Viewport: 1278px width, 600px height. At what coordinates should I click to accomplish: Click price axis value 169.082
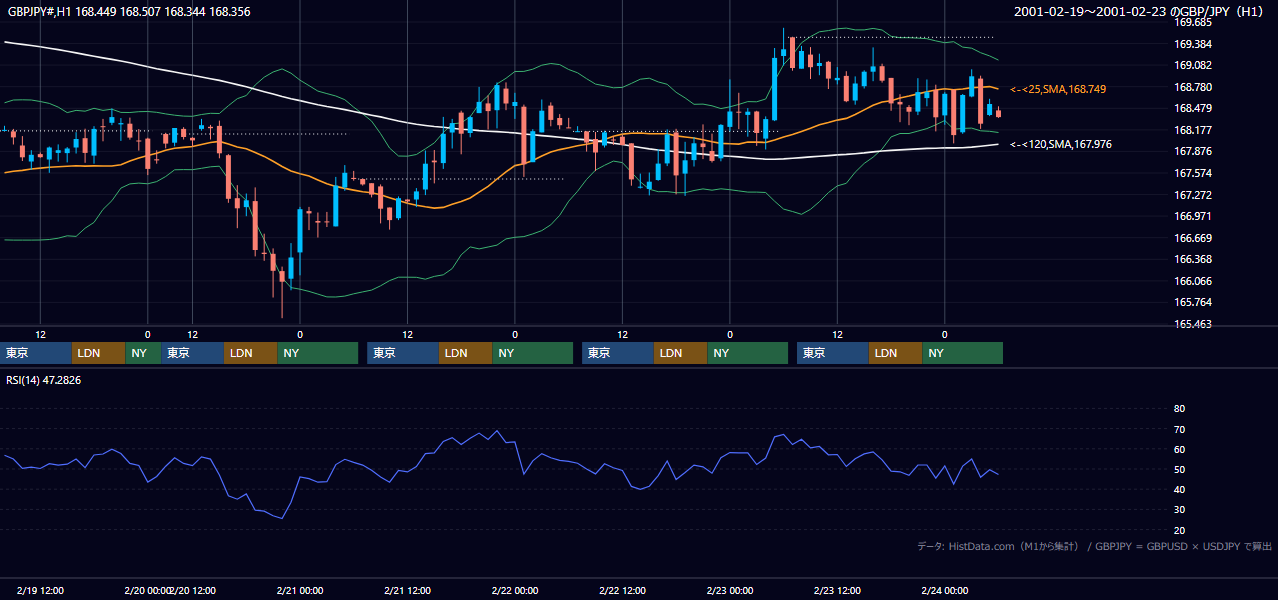1192,65
